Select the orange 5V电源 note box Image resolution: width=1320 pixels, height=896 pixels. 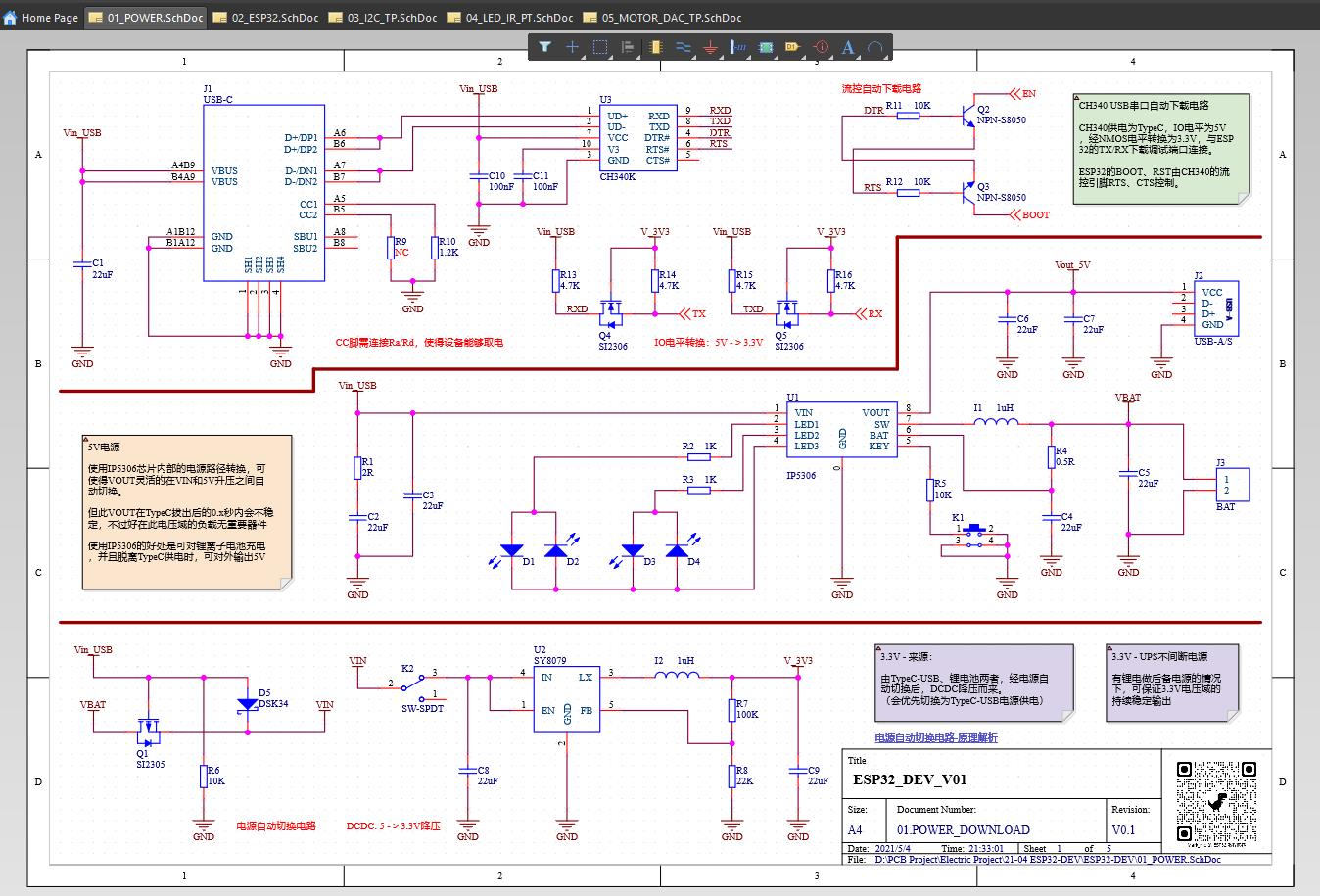pos(187,512)
